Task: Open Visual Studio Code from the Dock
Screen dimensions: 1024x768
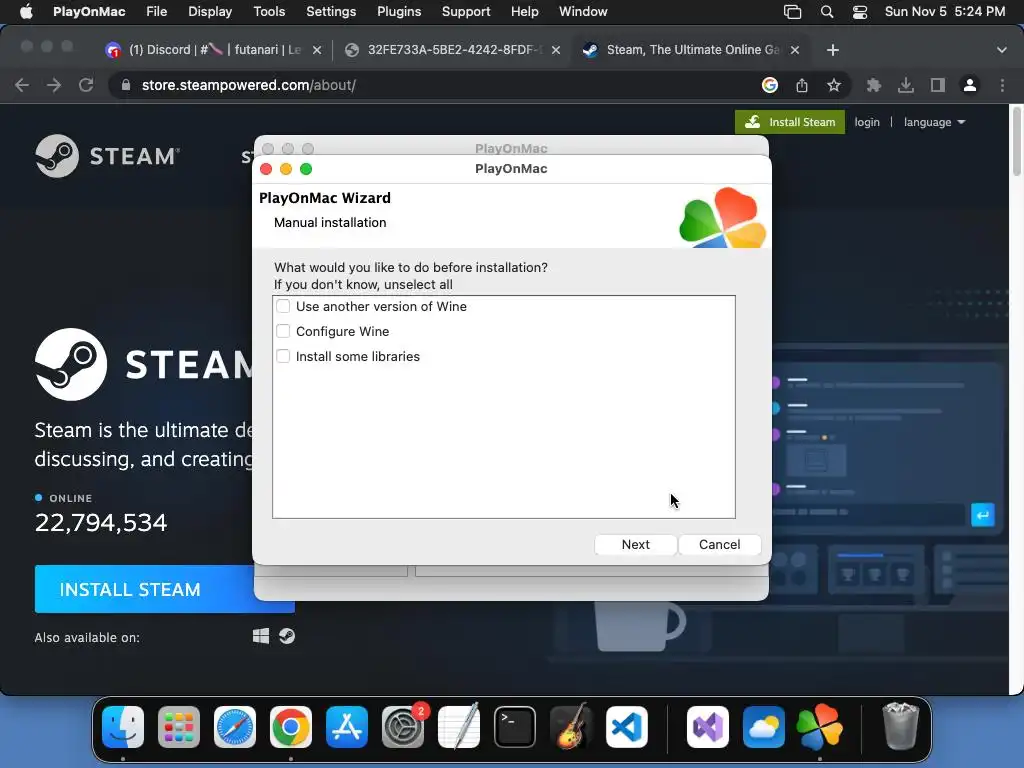Action: point(627,727)
